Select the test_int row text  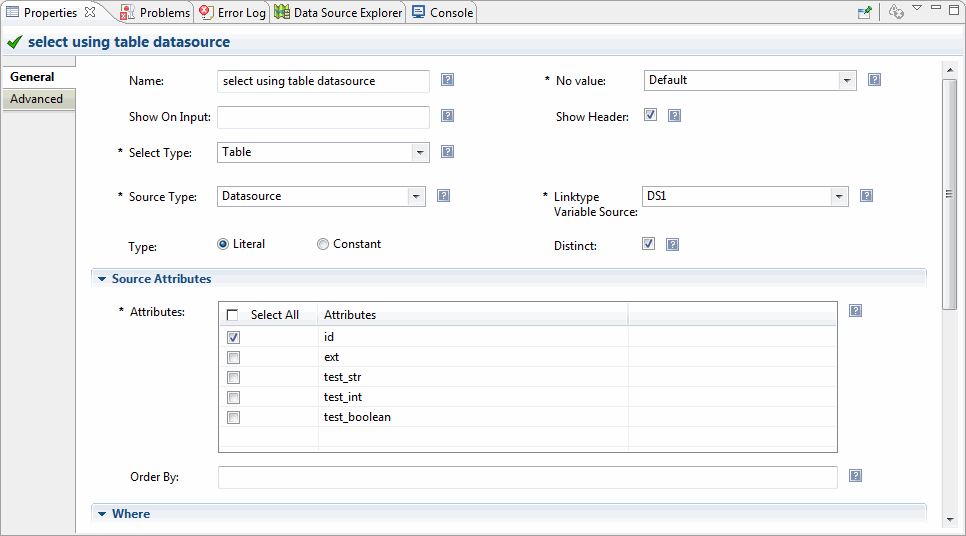point(343,397)
